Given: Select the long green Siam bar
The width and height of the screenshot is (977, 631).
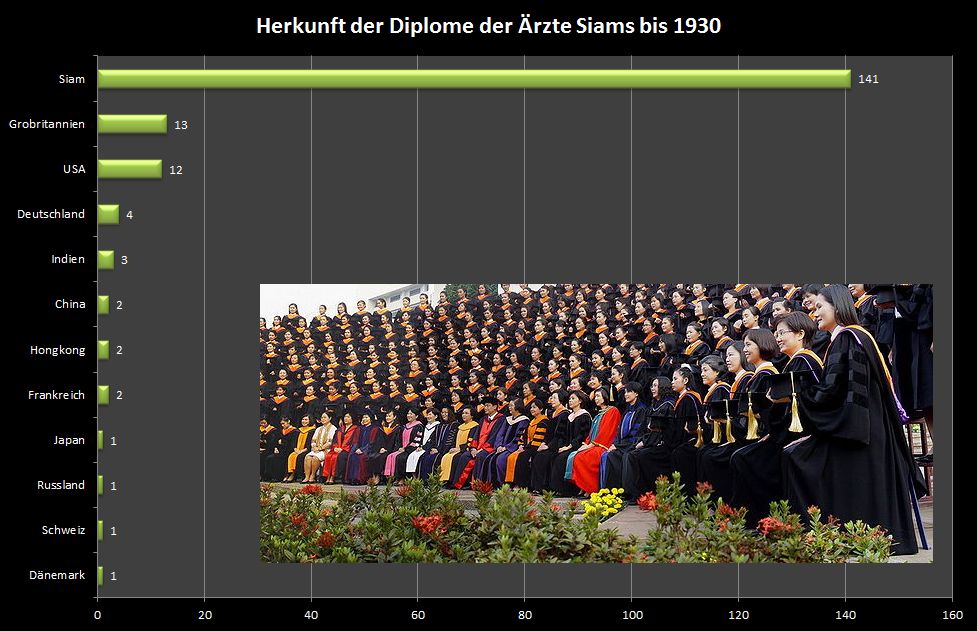Looking at the screenshot, I should (x=473, y=79).
